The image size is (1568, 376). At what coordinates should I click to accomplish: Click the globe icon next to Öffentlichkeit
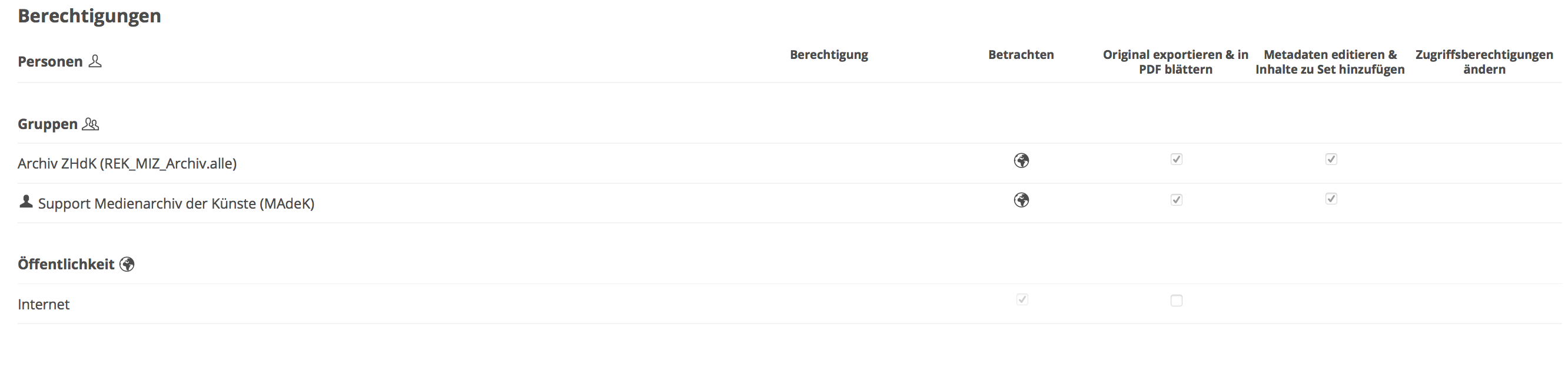[127, 264]
